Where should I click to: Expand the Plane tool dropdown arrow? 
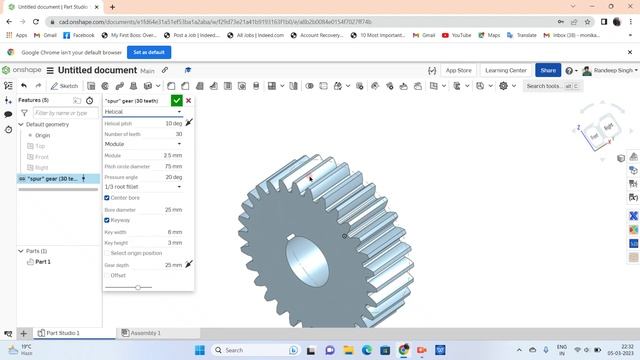pyautogui.click(x=444, y=86)
